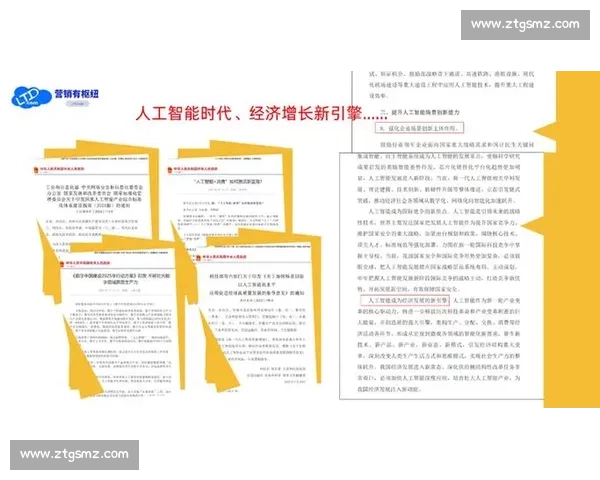Click the national emblem on the 工业和信息化部 document

pyautogui.click(x=36, y=170)
